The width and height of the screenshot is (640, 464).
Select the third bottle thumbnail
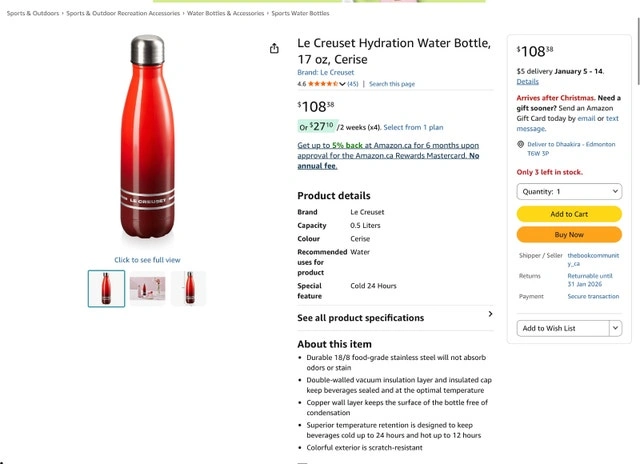(x=188, y=288)
